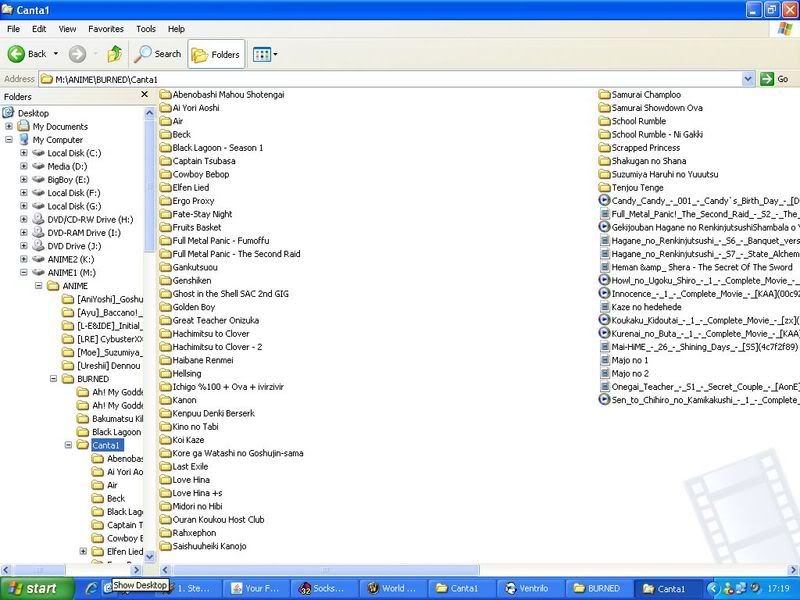
Task: Expand Media (D:) drive node
Action: point(23,166)
